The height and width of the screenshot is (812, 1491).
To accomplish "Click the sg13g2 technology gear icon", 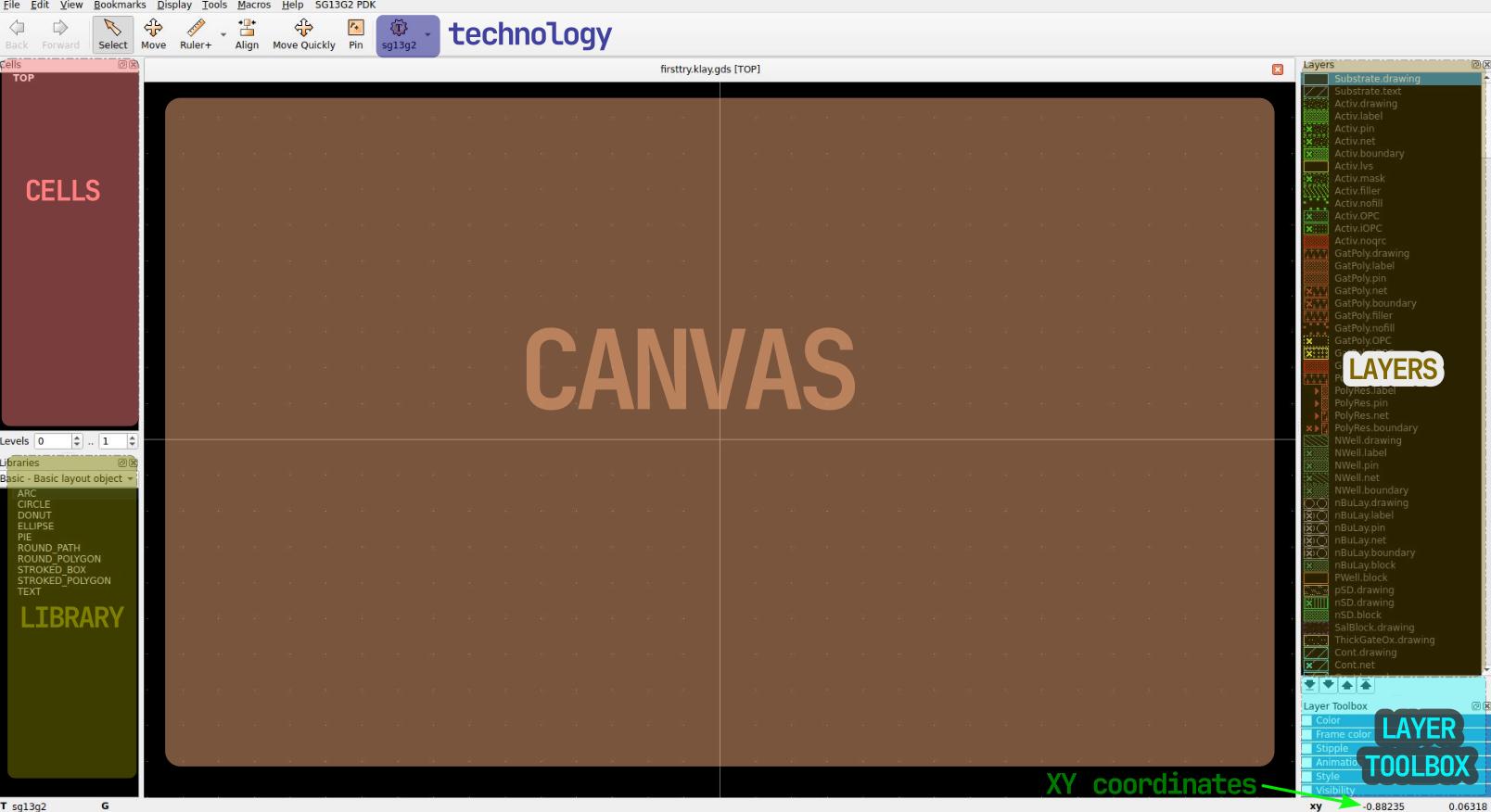I will coord(399,29).
